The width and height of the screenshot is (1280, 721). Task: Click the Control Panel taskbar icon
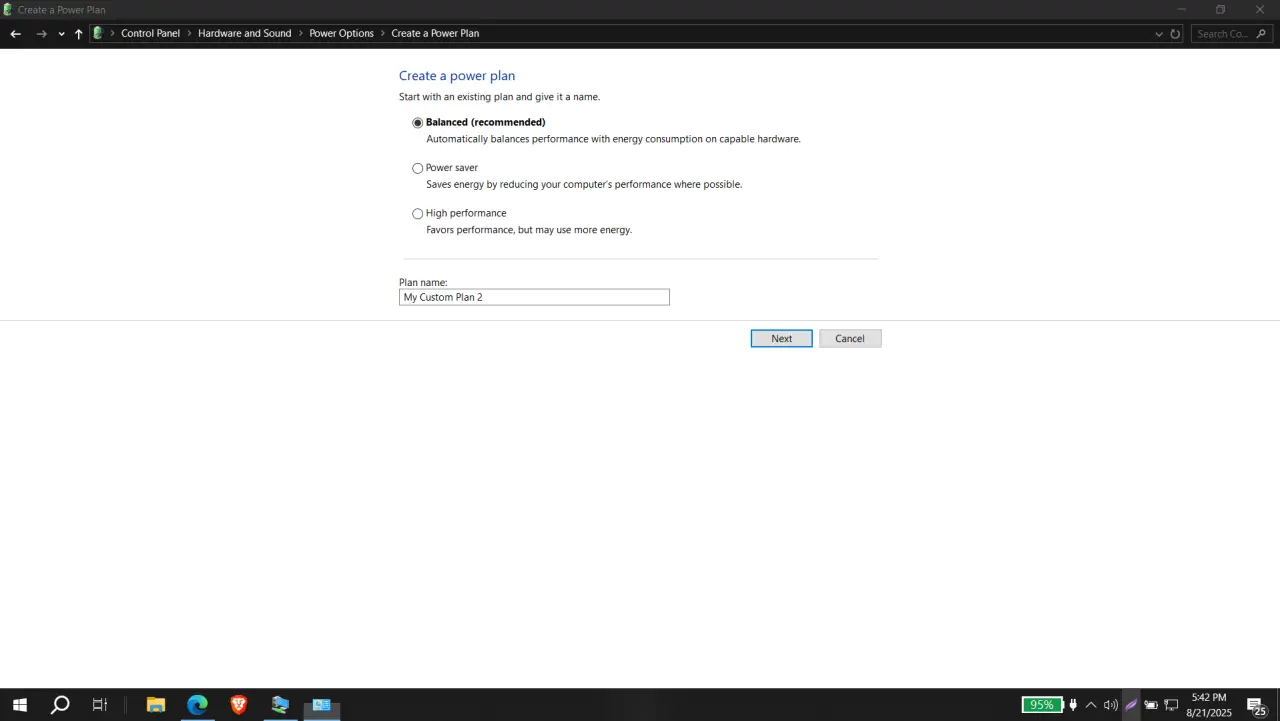click(x=322, y=705)
